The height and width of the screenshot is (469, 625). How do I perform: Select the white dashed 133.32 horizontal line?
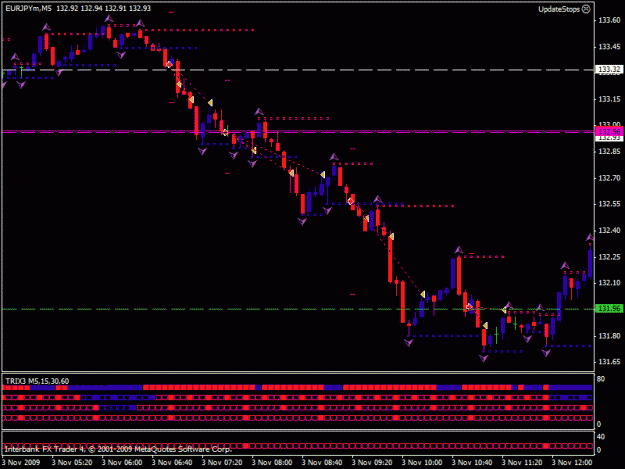pos(298,70)
